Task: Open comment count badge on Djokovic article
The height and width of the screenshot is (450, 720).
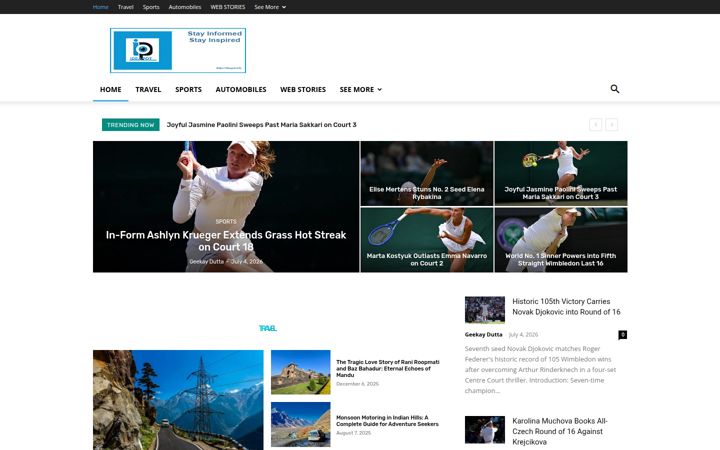Action: coord(622,335)
